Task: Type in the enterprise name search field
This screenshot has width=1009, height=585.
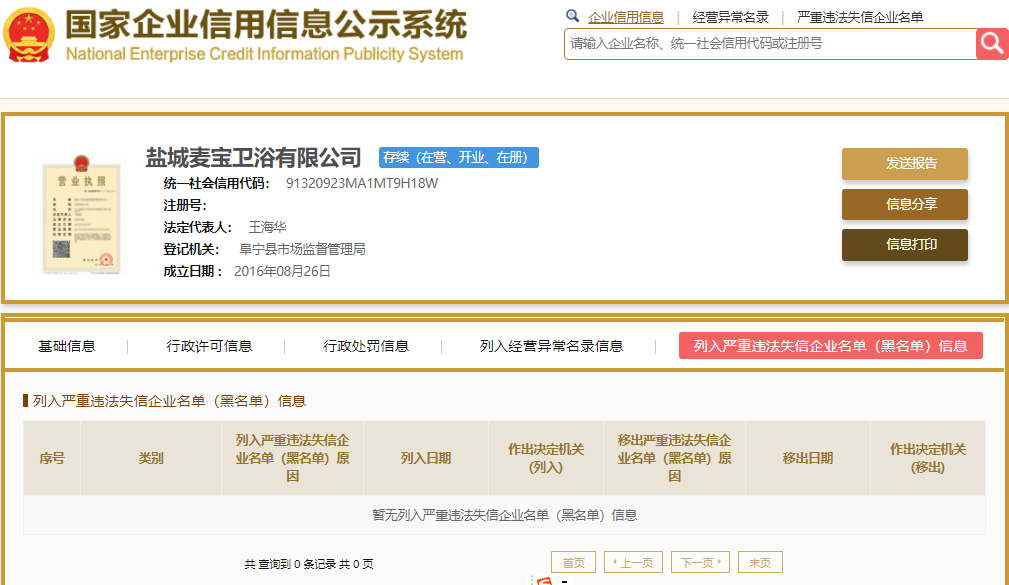Action: click(770, 44)
